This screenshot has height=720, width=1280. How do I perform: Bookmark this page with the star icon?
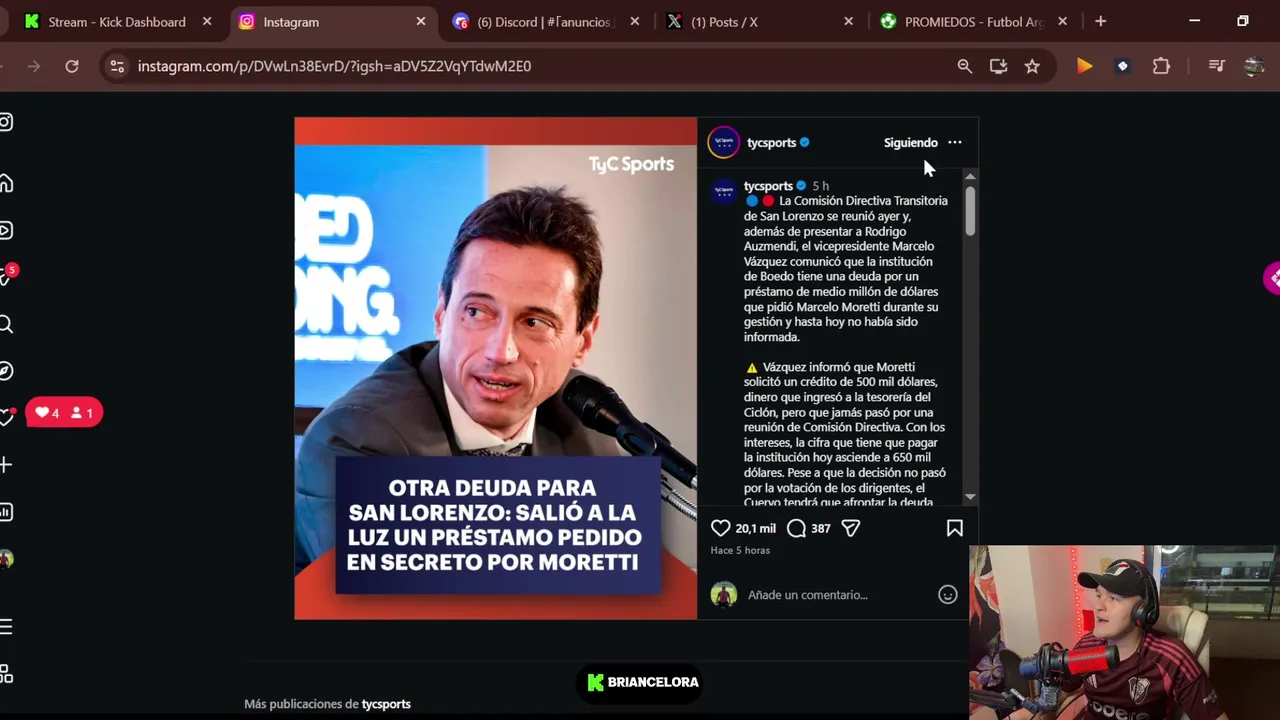click(x=1032, y=66)
